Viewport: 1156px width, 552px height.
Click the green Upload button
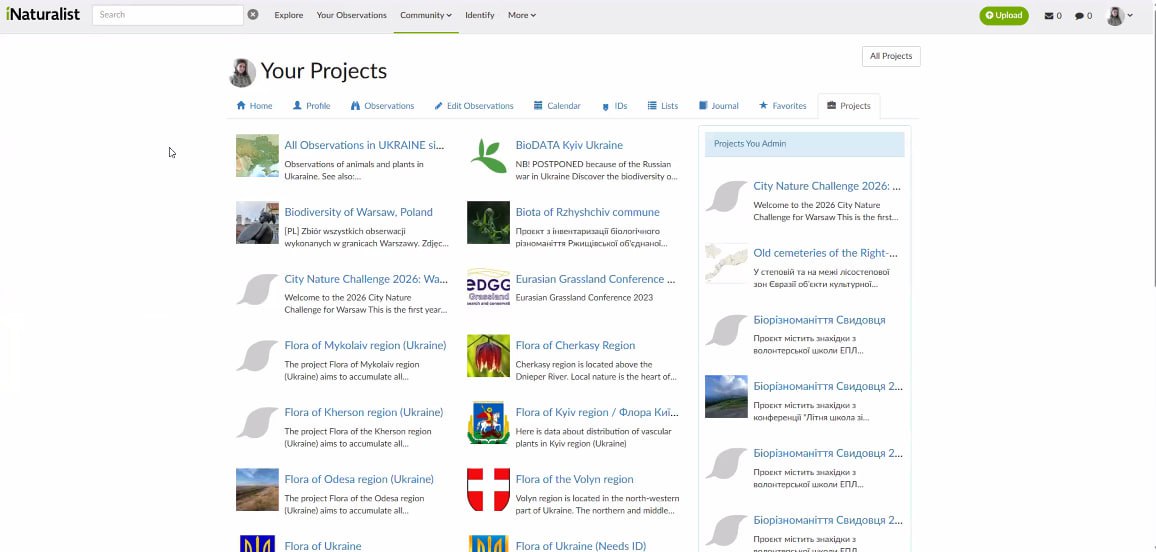[1003, 16]
